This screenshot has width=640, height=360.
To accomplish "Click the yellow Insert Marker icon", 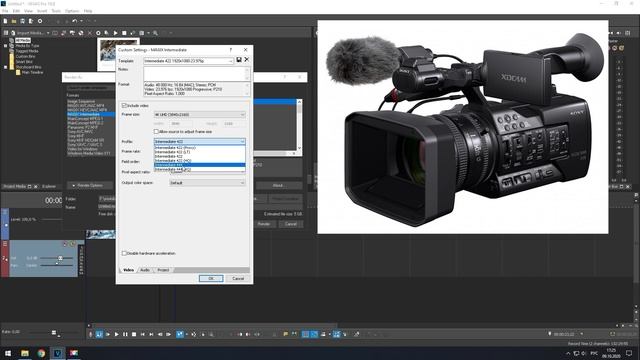I will click(x=285, y=334).
